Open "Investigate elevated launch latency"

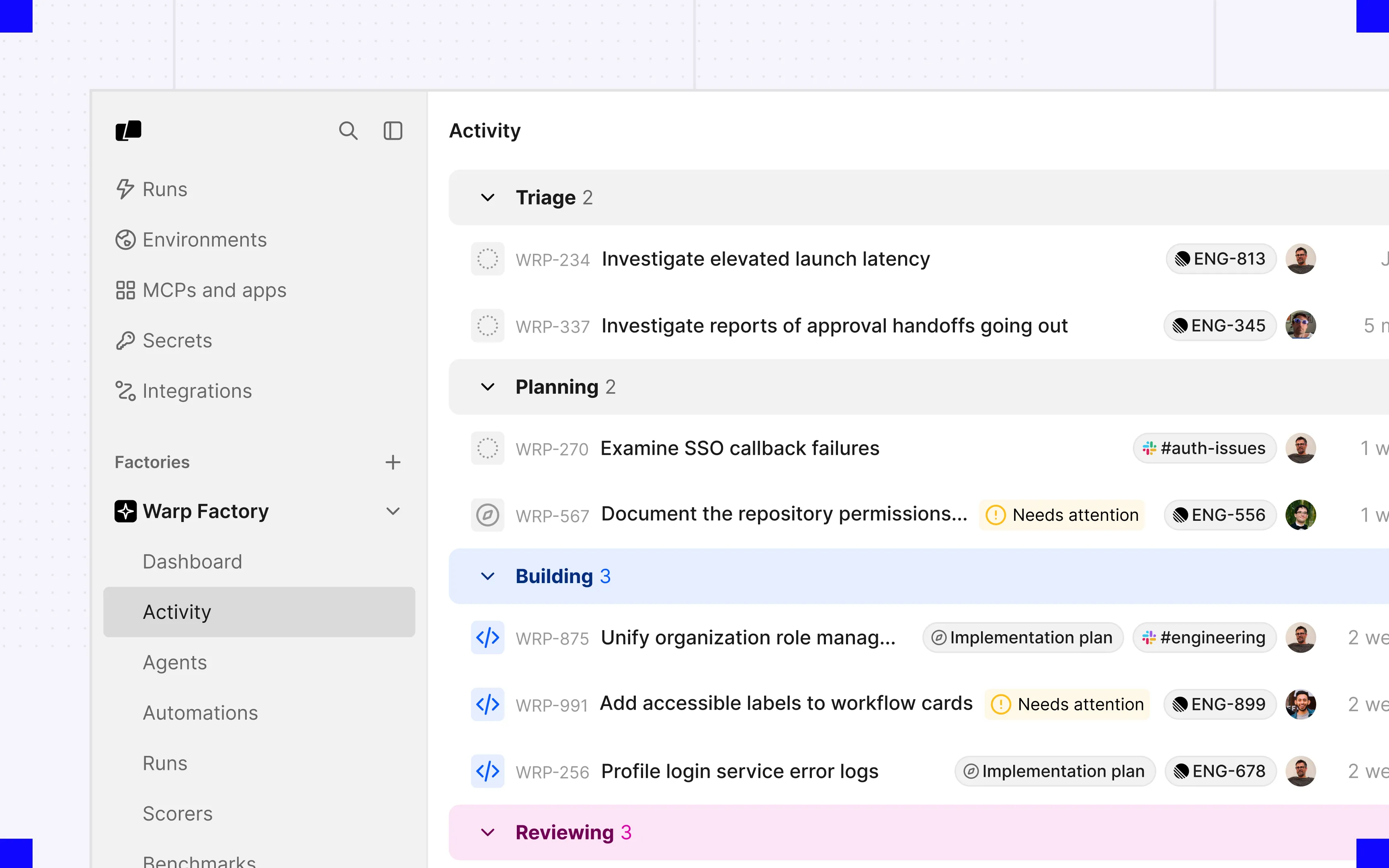tap(766, 260)
